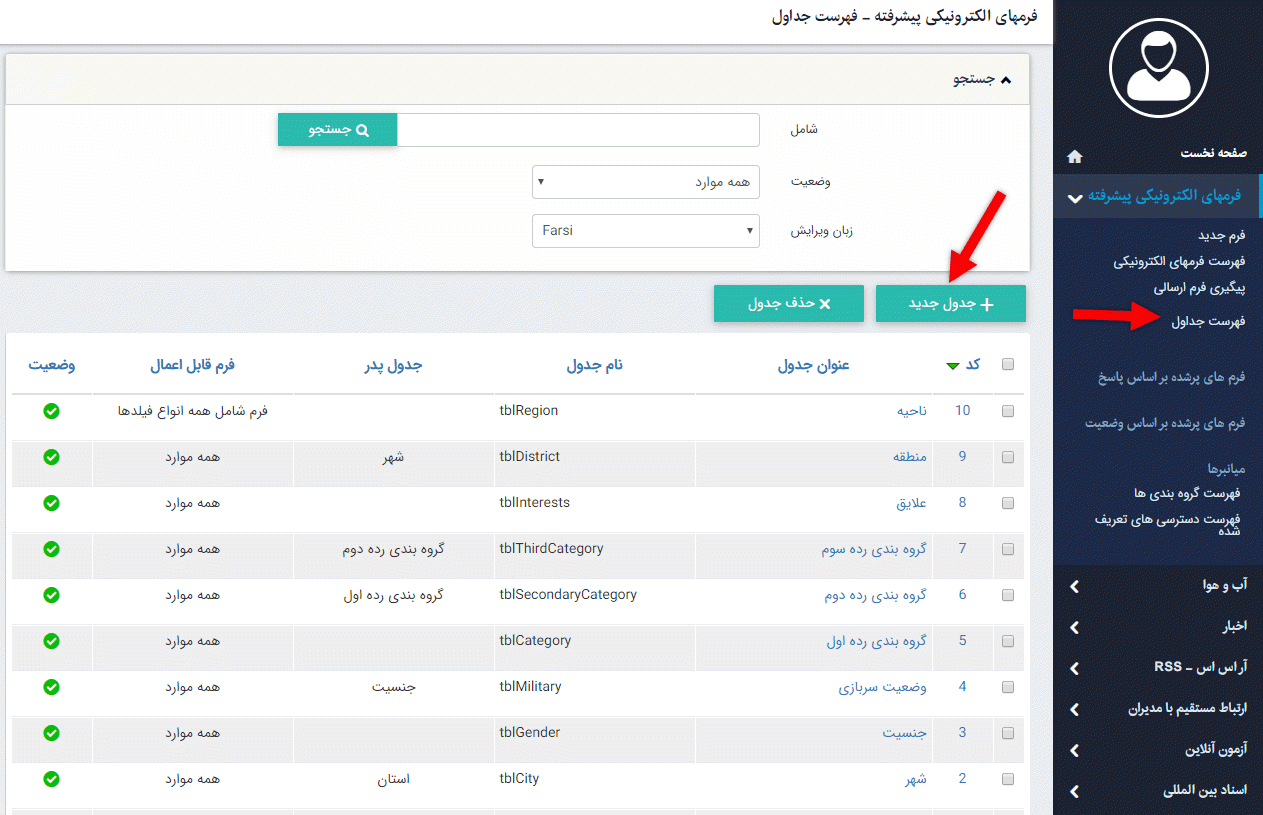Check the checkbox for the tblCategory row
This screenshot has width=1263, height=815.
pyautogui.click(x=1008, y=641)
